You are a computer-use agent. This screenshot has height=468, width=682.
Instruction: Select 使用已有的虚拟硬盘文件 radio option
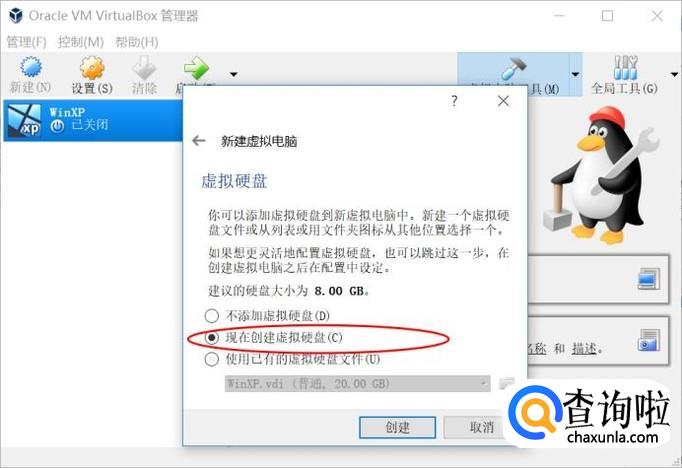(211, 359)
